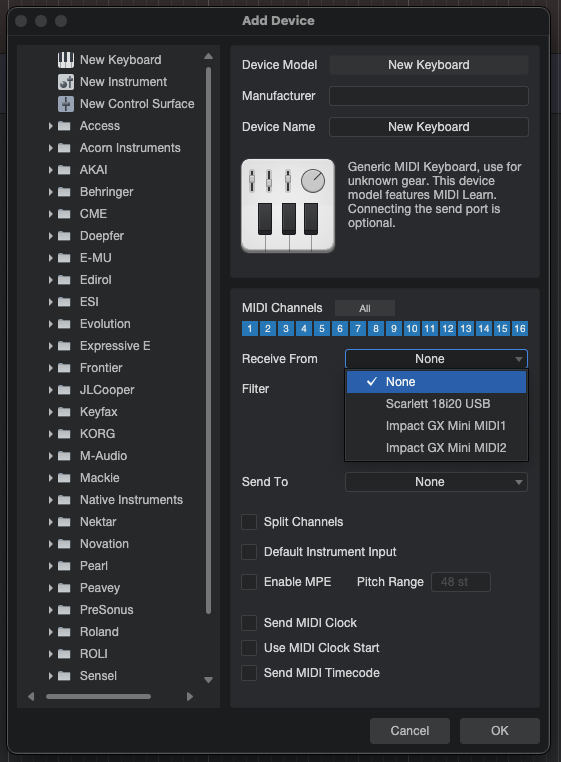The height and width of the screenshot is (762, 561).
Task: Click the Acorn Instruments folder icon
Action: coord(64,148)
